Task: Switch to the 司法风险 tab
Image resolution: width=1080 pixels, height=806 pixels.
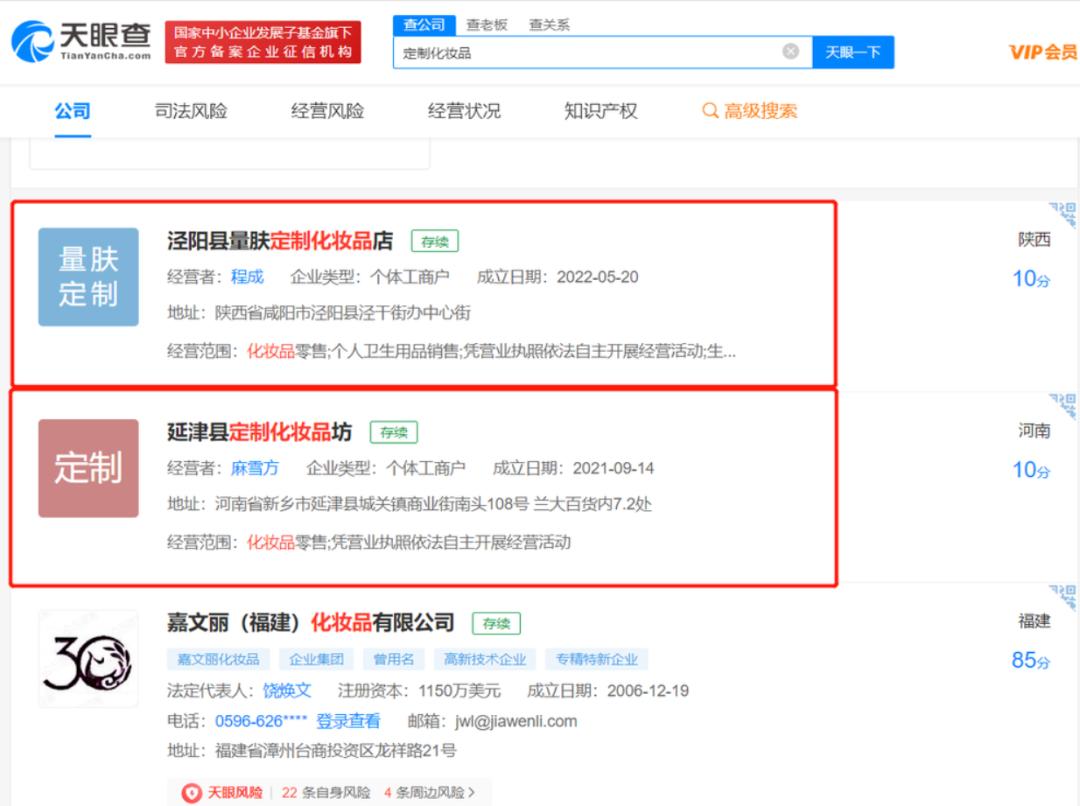Action: click(x=191, y=111)
